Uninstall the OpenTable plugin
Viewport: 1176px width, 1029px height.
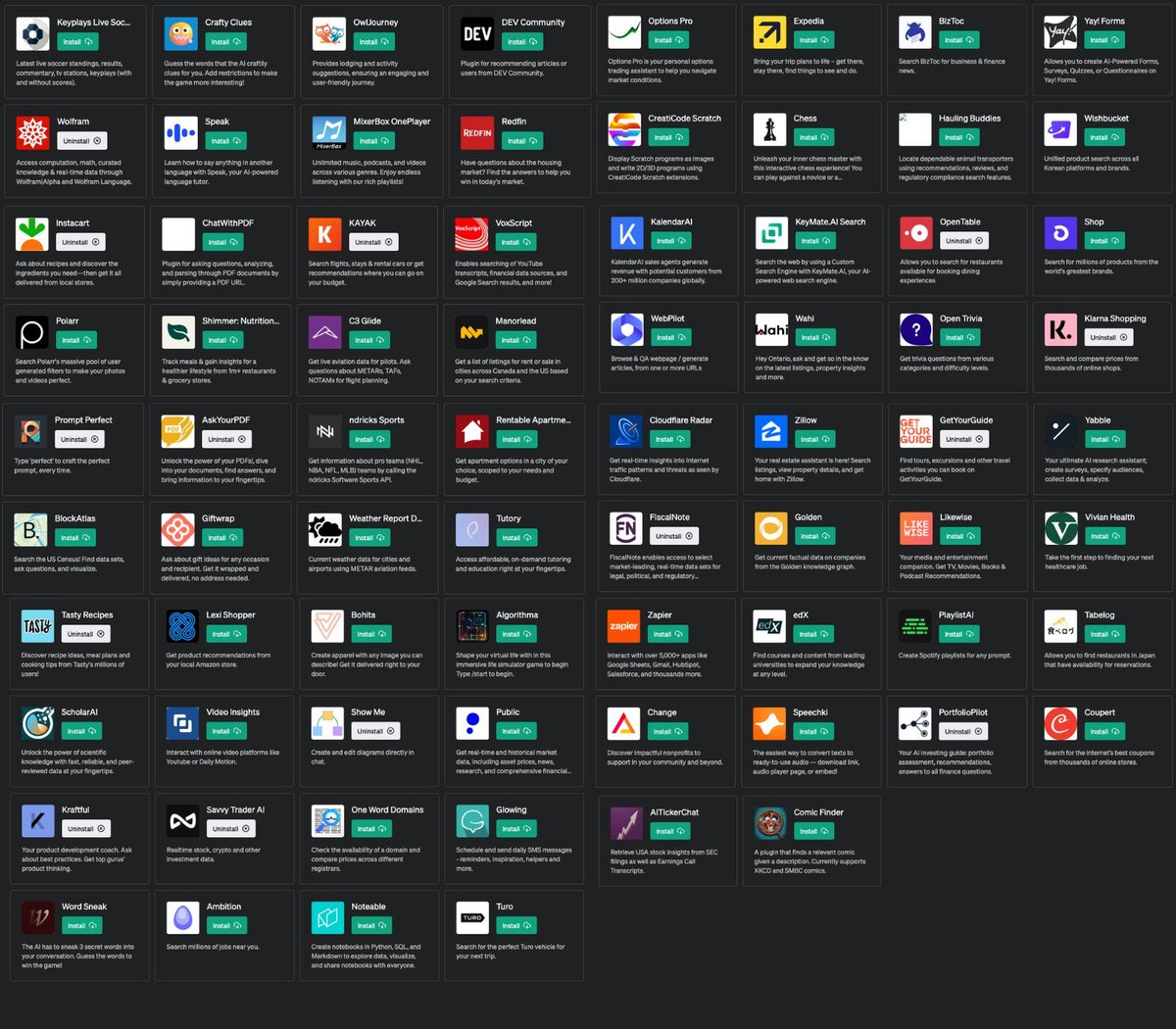(965, 241)
